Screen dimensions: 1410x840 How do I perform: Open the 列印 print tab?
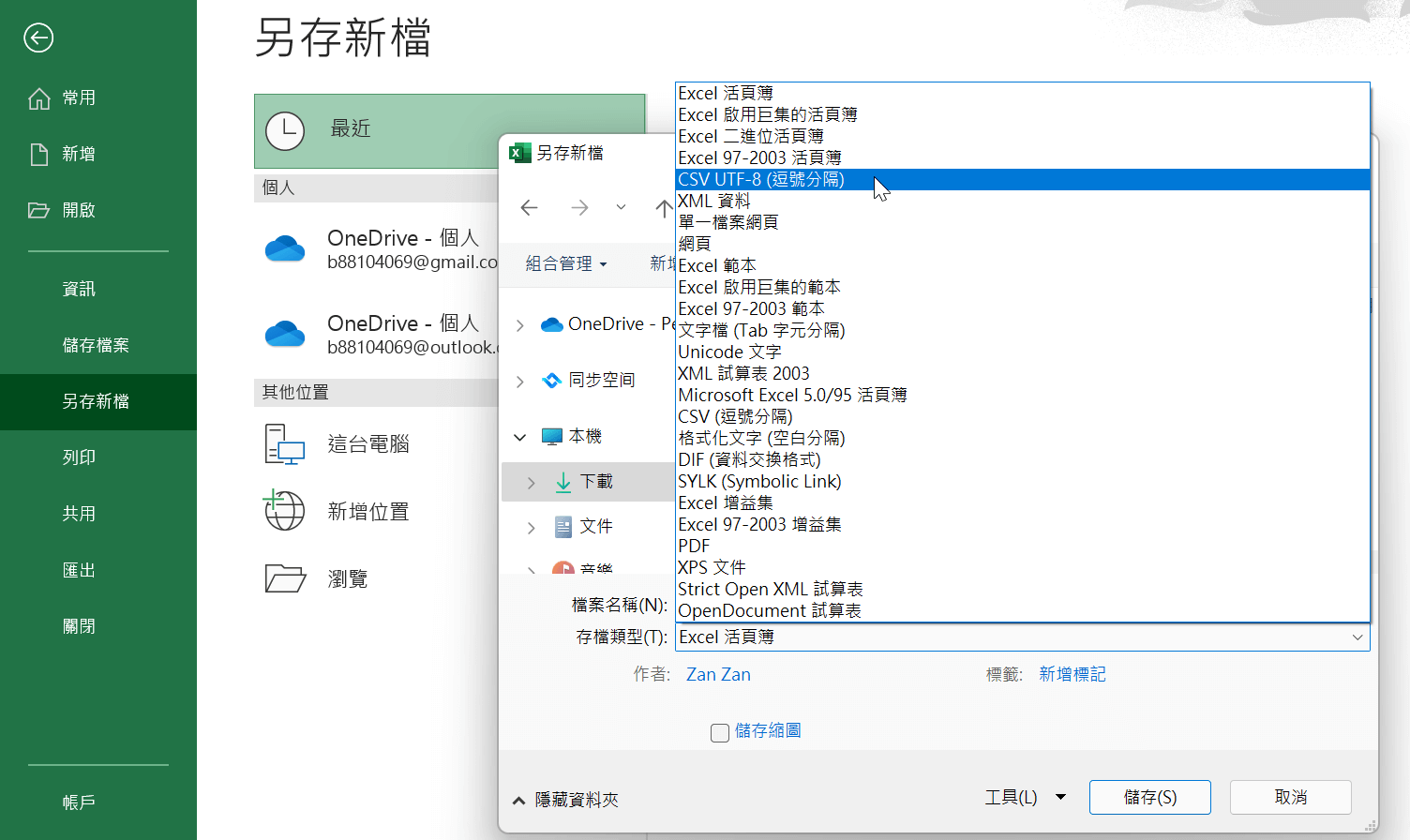(79, 457)
